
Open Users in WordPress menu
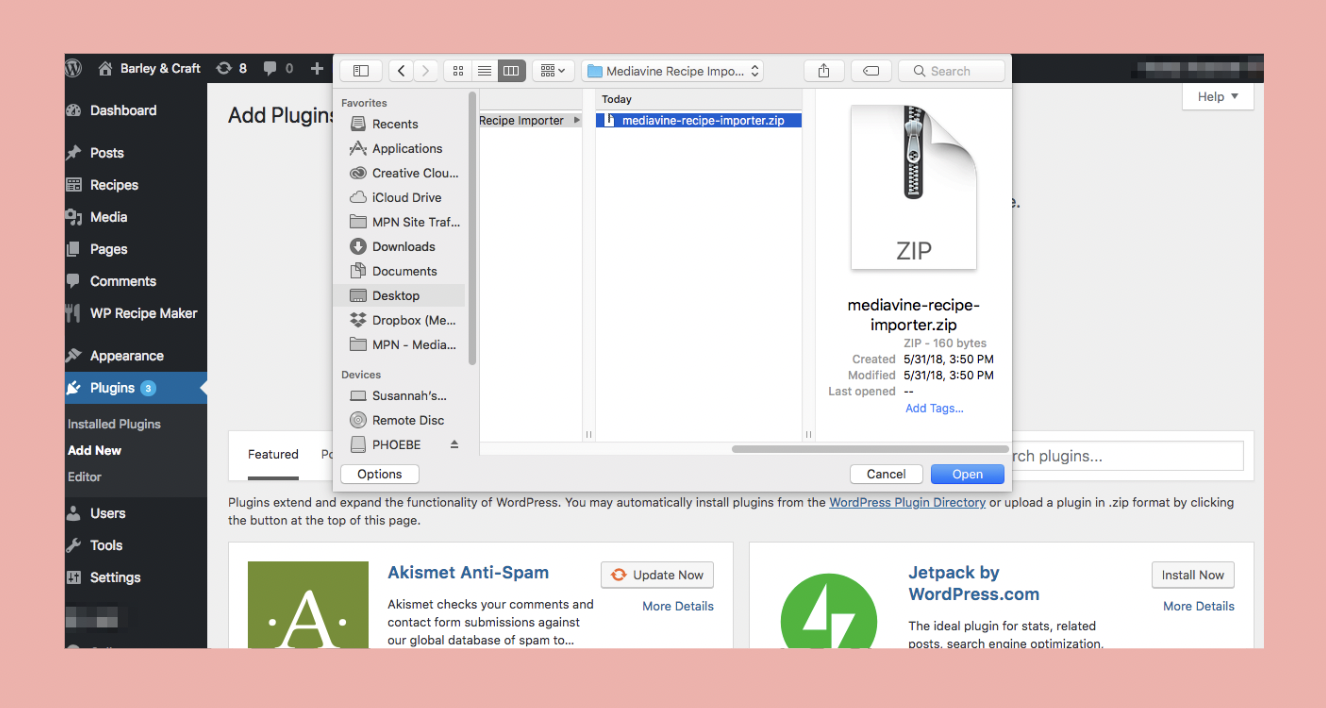coord(107,513)
